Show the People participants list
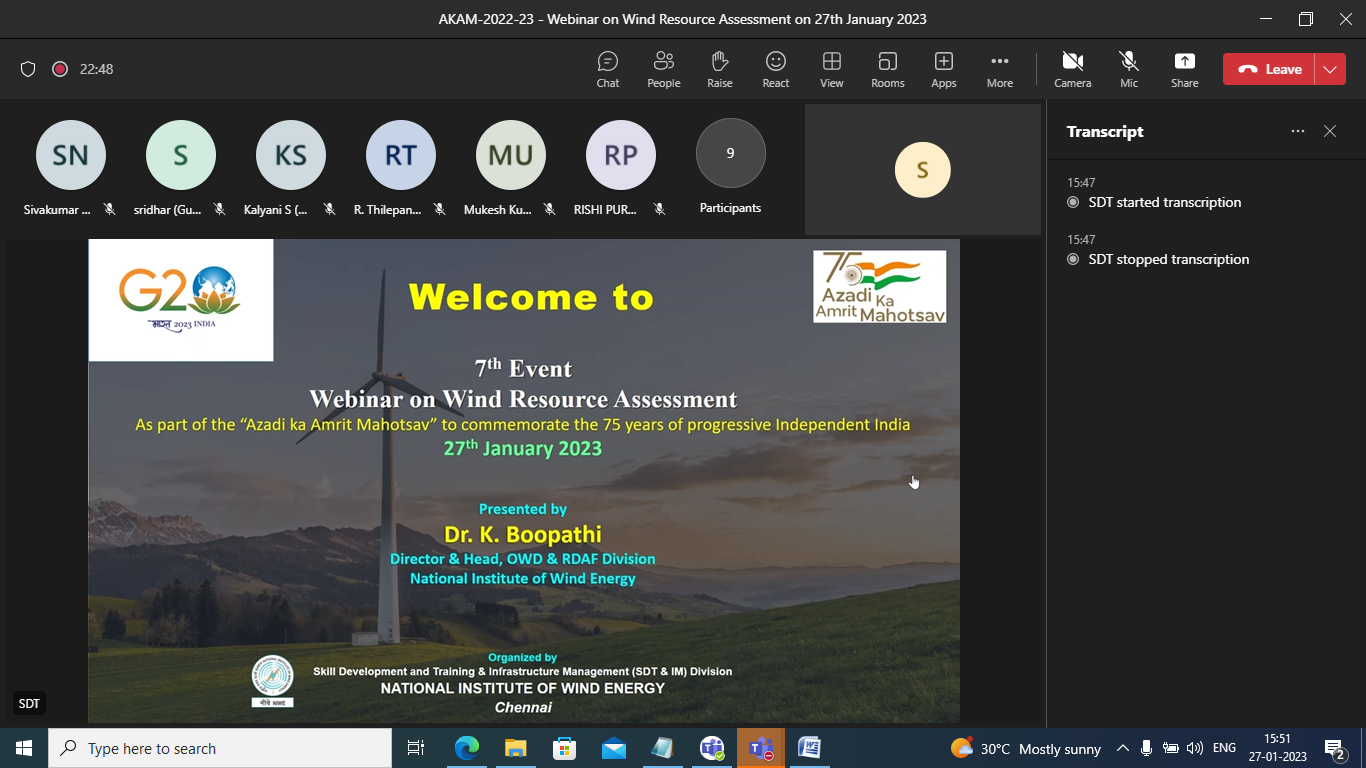The width and height of the screenshot is (1366, 768). point(663,69)
